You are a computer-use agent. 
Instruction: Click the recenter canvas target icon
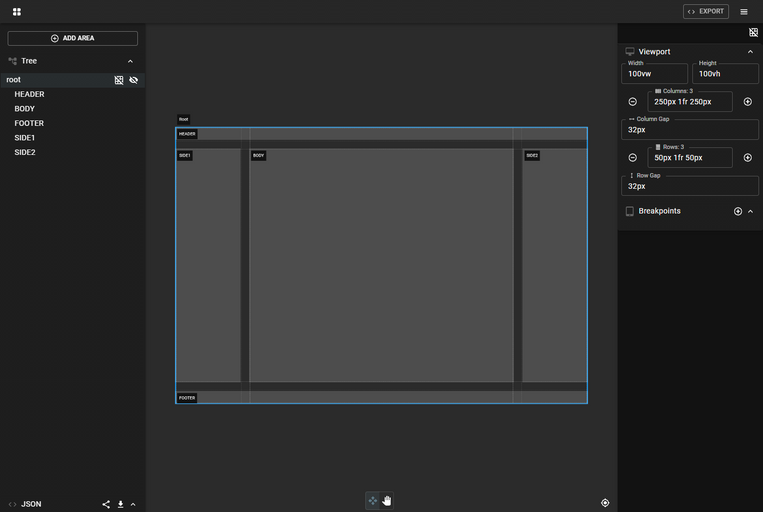(x=605, y=503)
